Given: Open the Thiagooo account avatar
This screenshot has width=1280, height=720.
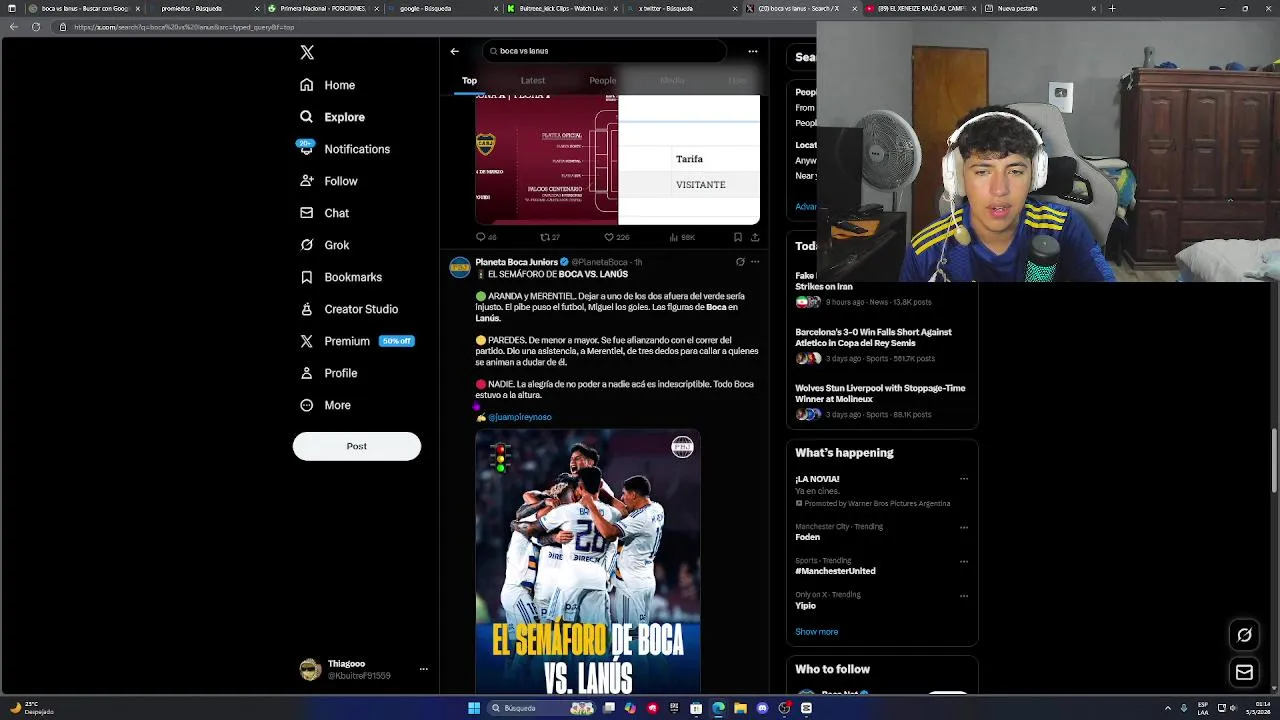Looking at the screenshot, I should click(x=310, y=669).
